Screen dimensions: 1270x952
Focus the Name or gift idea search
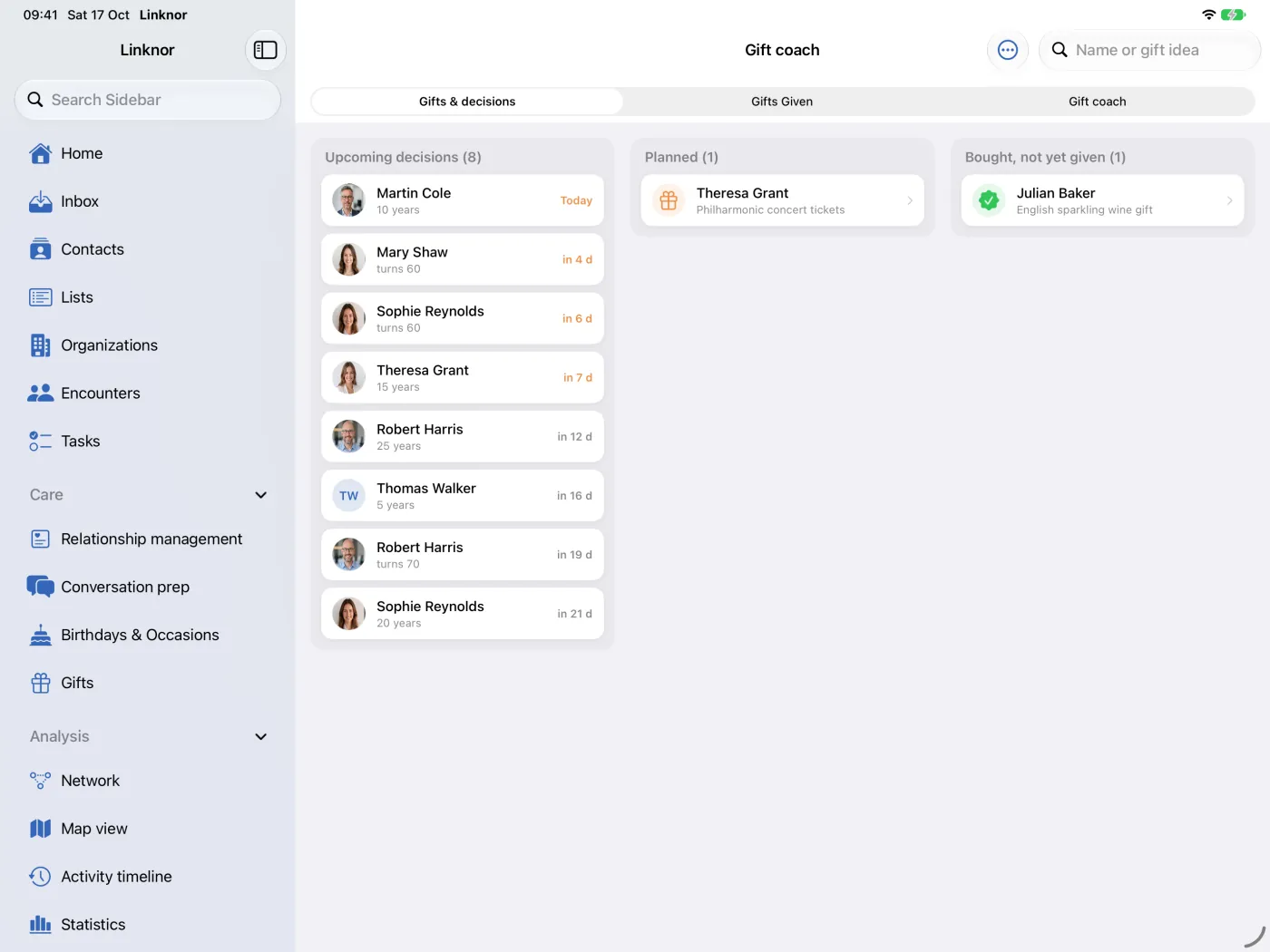click(1149, 50)
